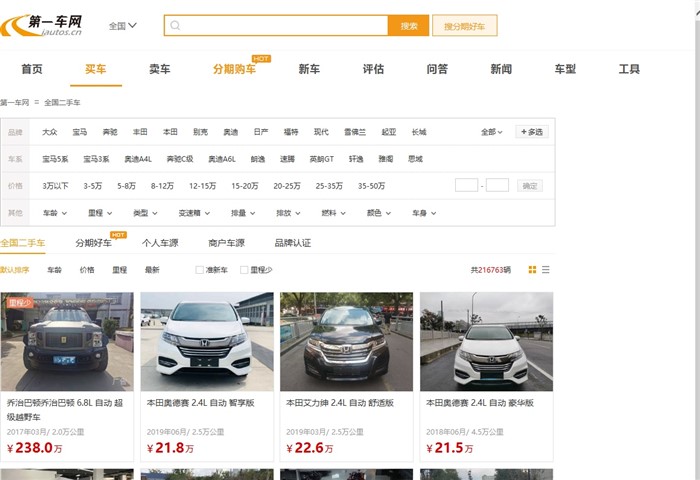
Task: Expand the 燃料 filter dropdown
Action: click(333, 213)
